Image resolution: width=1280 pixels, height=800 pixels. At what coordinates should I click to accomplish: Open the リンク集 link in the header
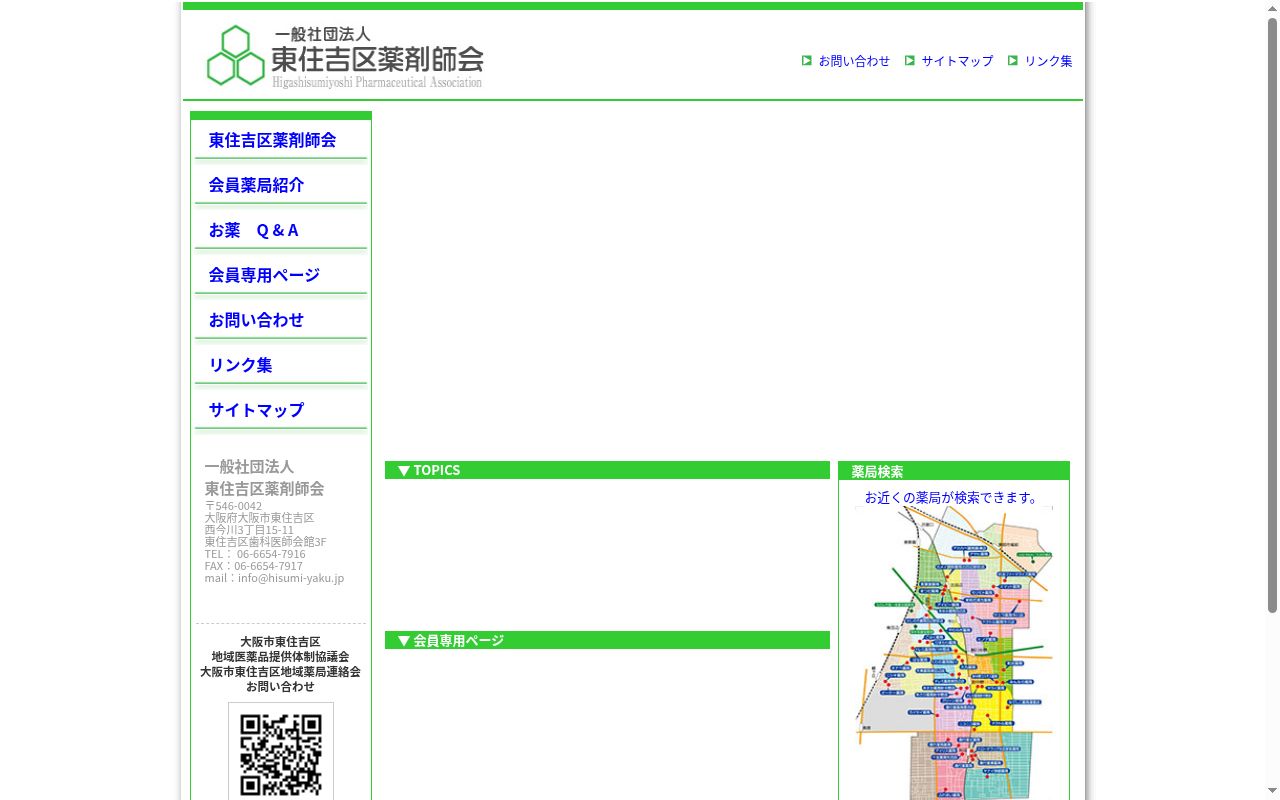[1048, 61]
